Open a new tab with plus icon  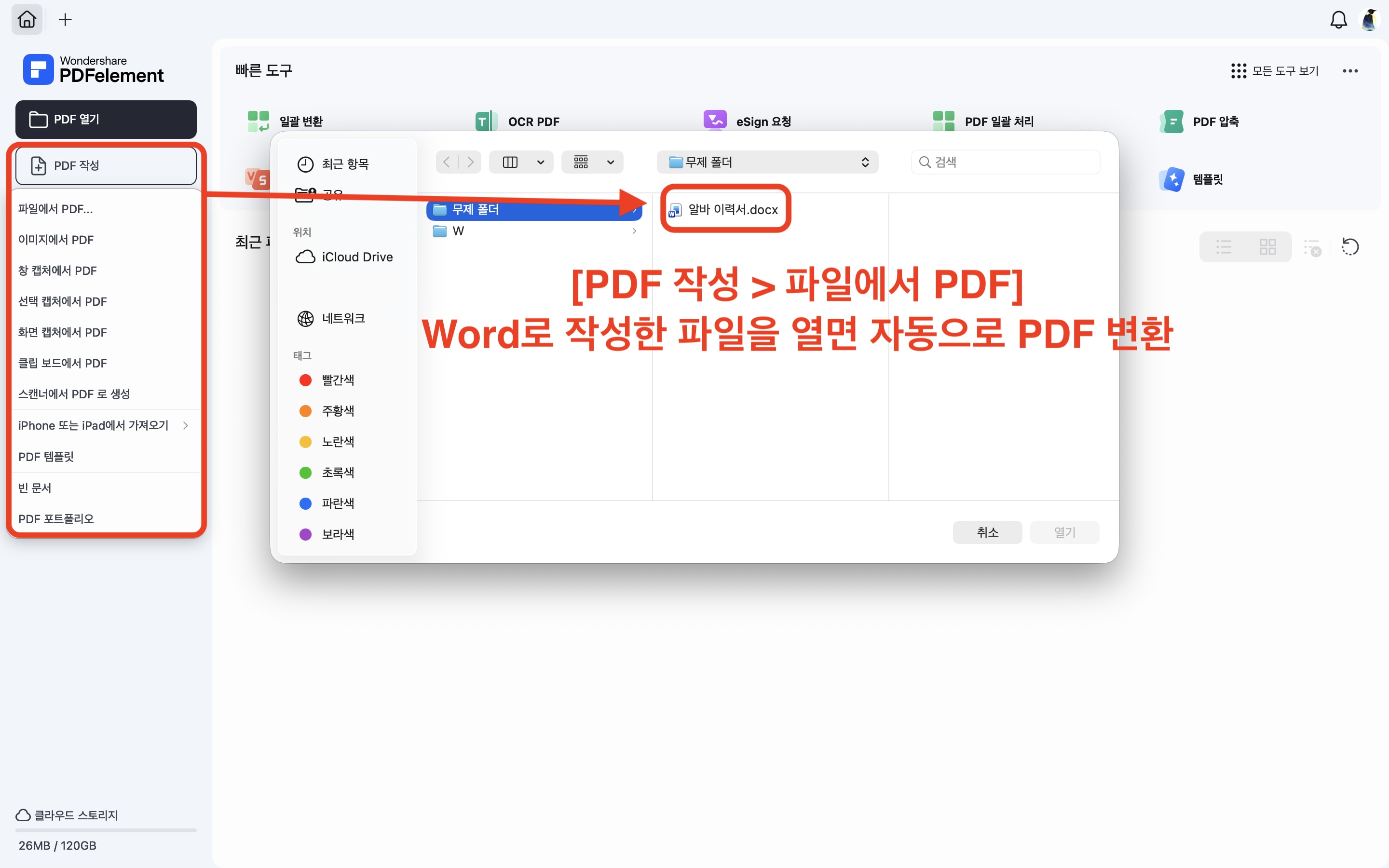66,19
